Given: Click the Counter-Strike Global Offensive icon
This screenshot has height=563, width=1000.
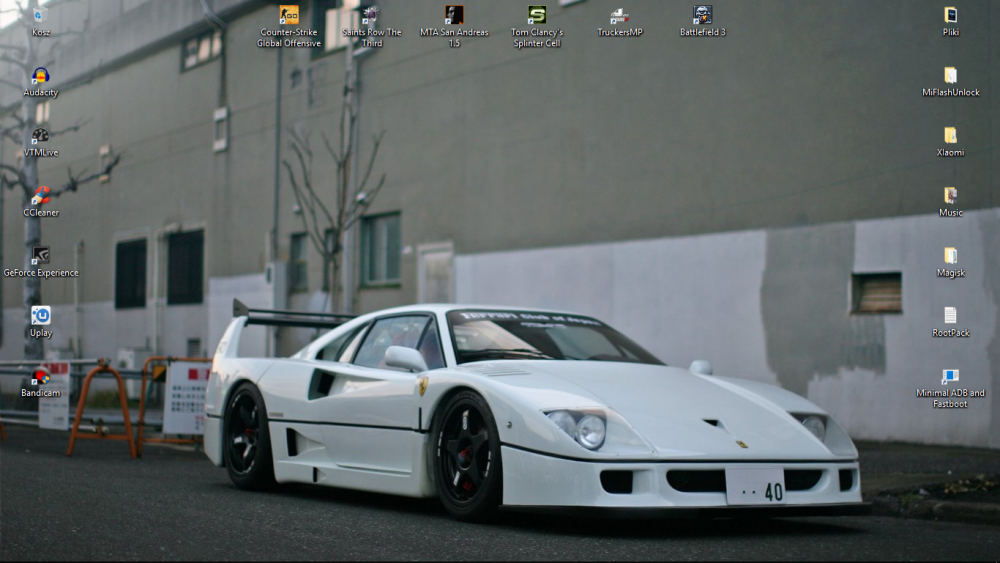Looking at the screenshot, I should point(289,15).
